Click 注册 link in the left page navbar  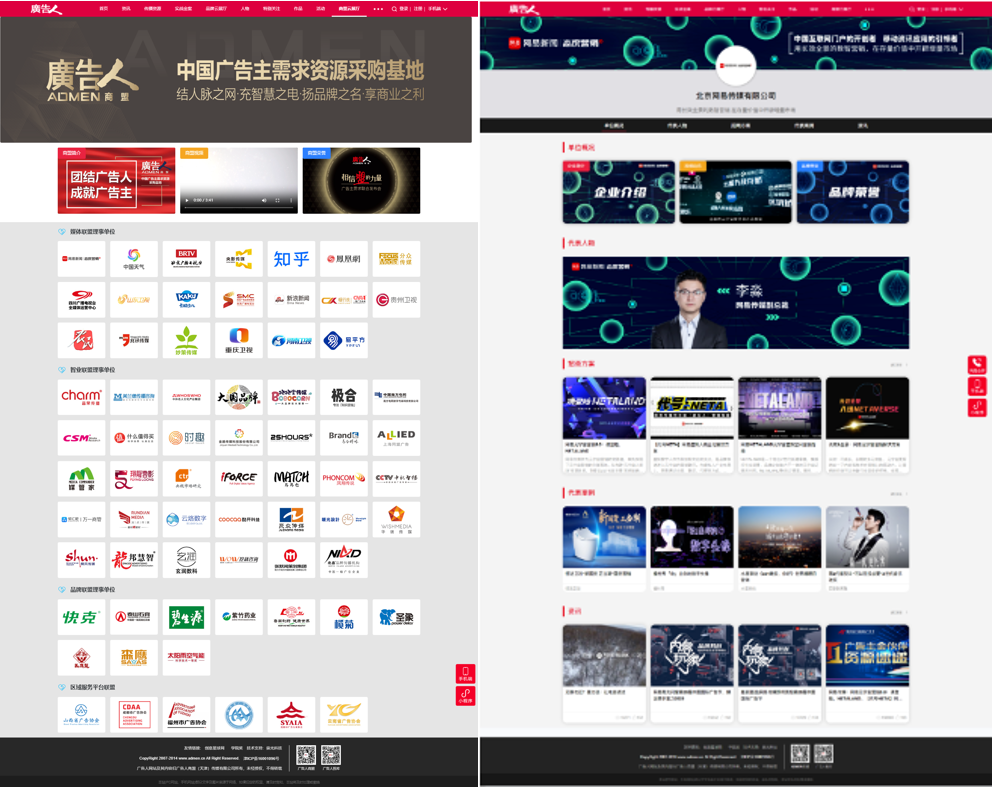[x=418, y=9]
